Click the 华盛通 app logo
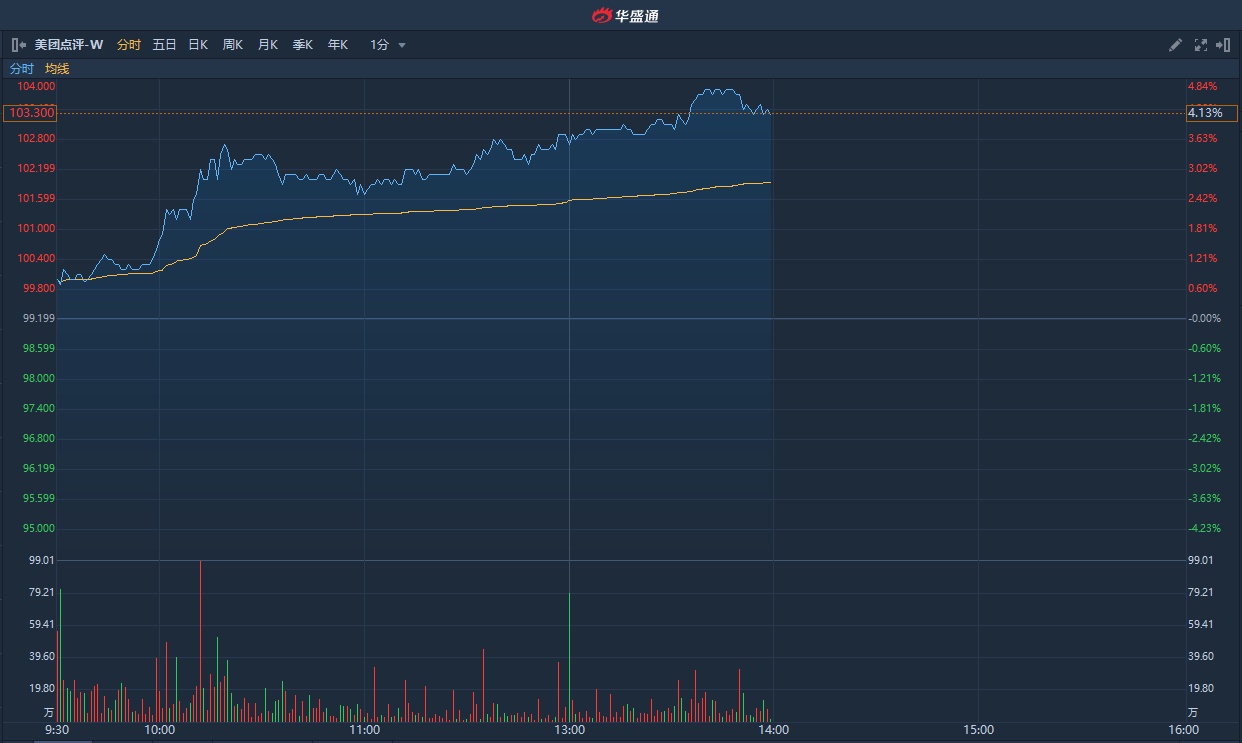 tap(625, 15)
